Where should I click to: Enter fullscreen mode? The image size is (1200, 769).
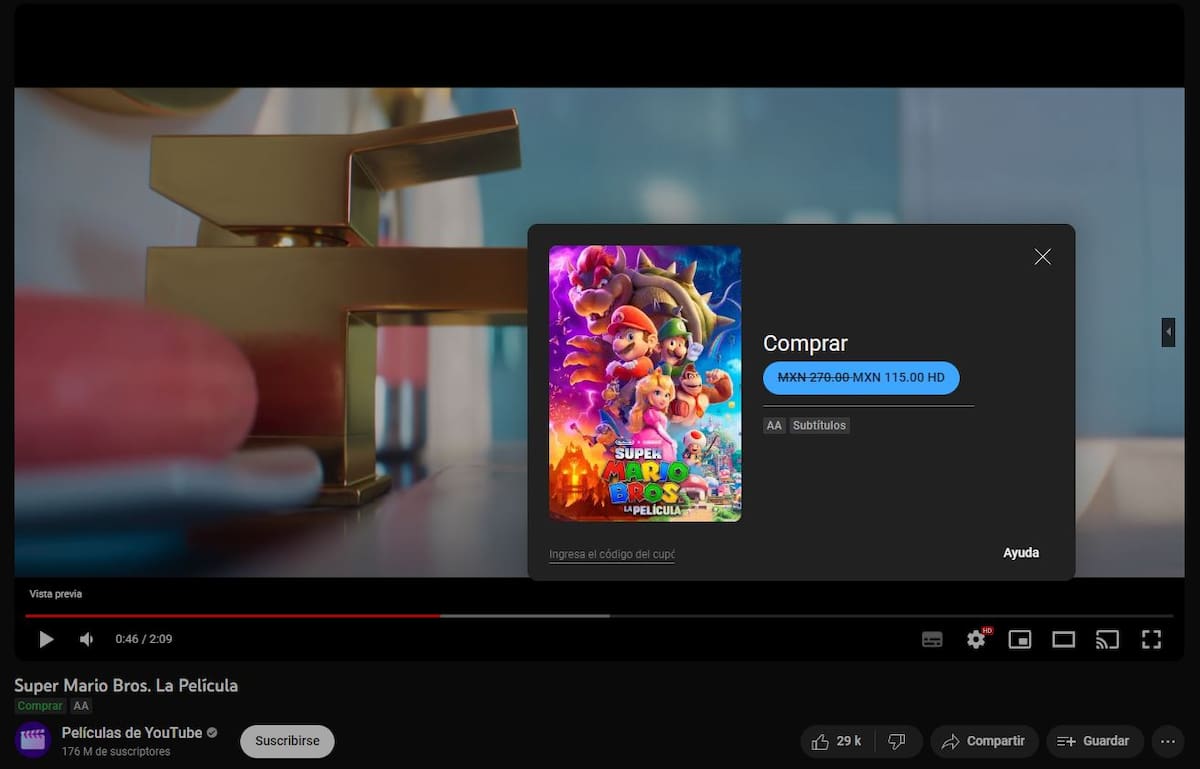tap(1151, 640)
